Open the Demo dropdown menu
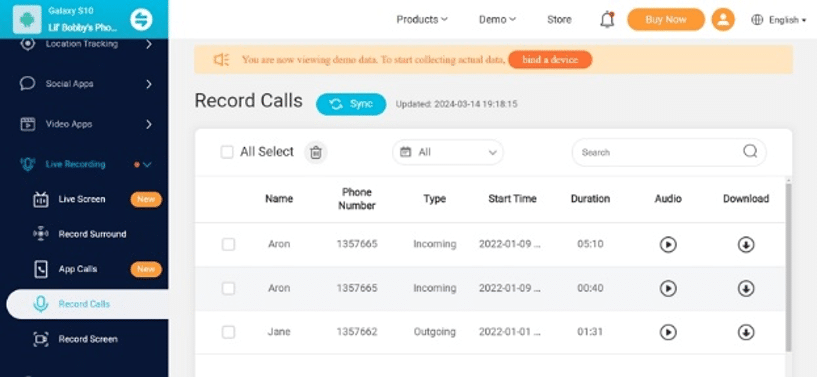 [x=497, y=20]
